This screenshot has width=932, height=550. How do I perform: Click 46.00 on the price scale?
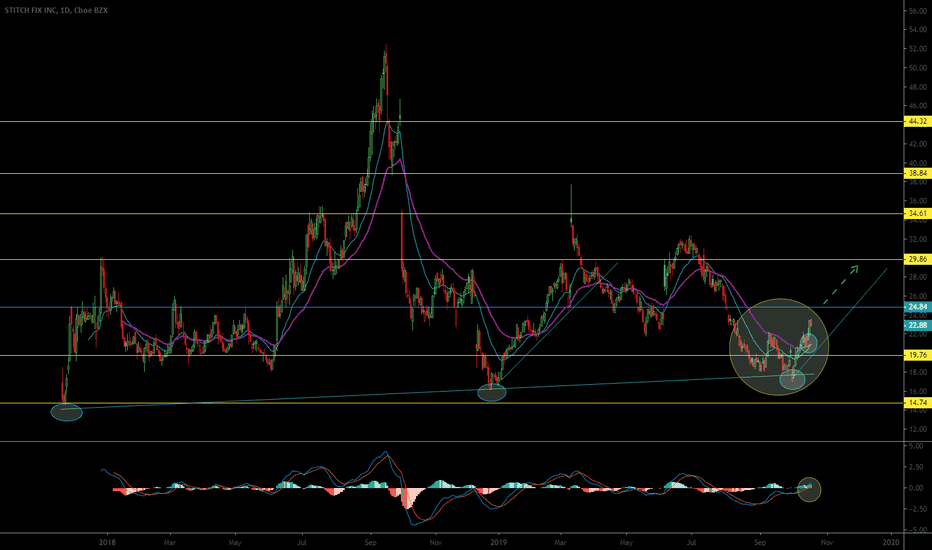917,106
